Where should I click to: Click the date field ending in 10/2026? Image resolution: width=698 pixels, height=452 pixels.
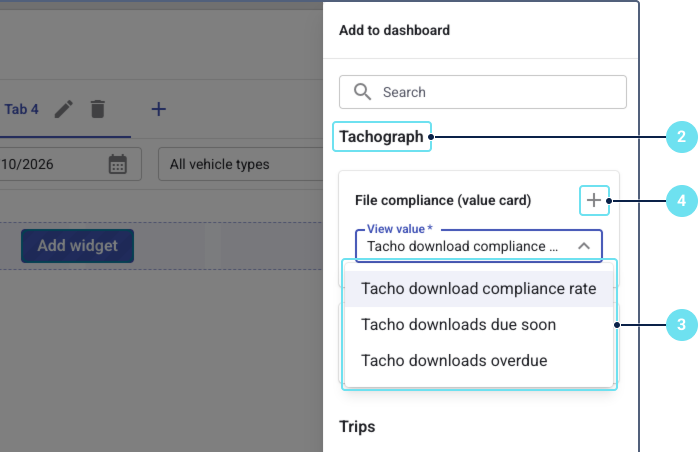[x=69, y=164]
